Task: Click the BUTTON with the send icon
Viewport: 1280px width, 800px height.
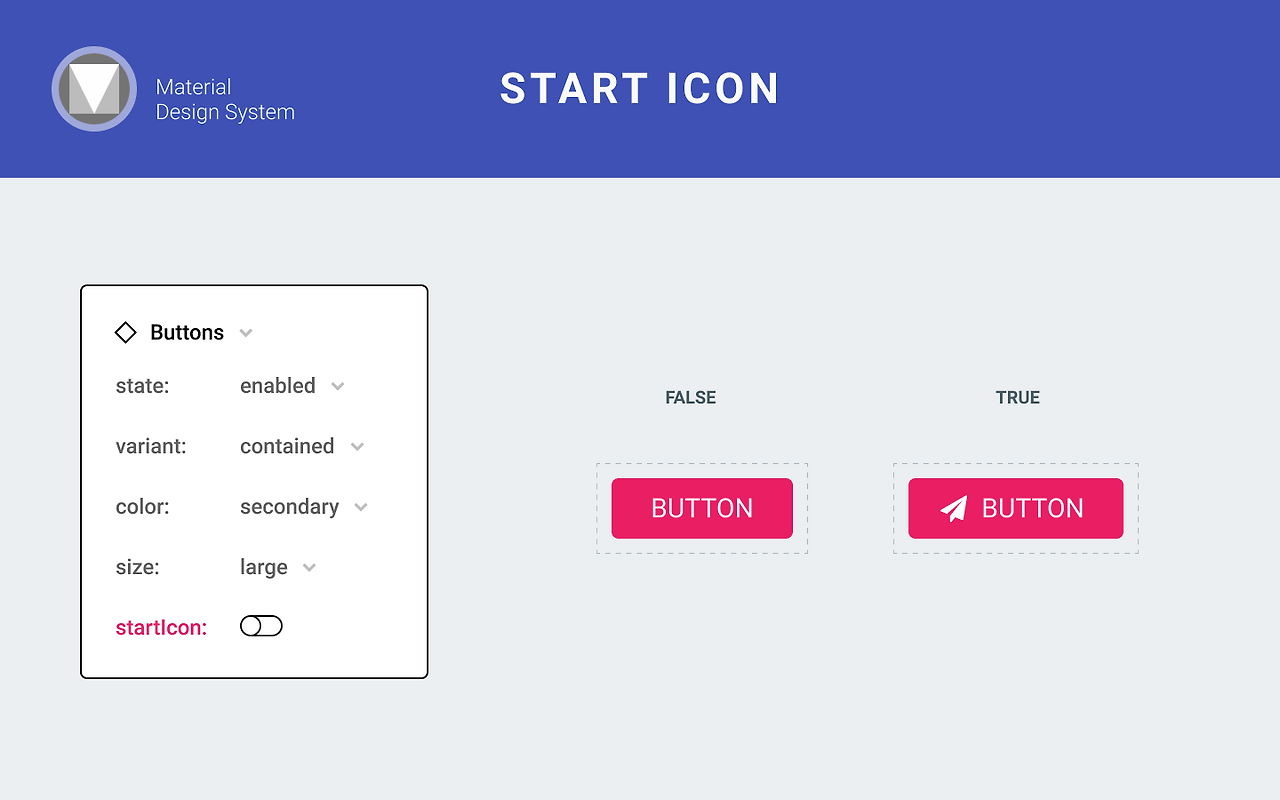Action: (1015, 508)
